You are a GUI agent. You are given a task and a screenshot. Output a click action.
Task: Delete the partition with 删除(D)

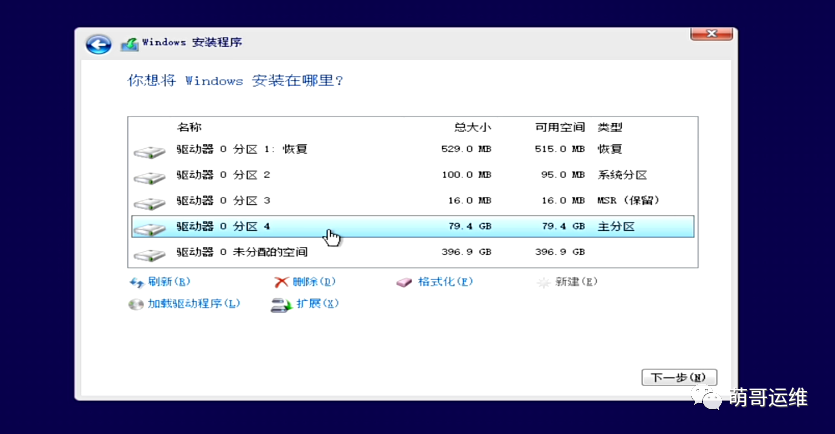point(314,282)
